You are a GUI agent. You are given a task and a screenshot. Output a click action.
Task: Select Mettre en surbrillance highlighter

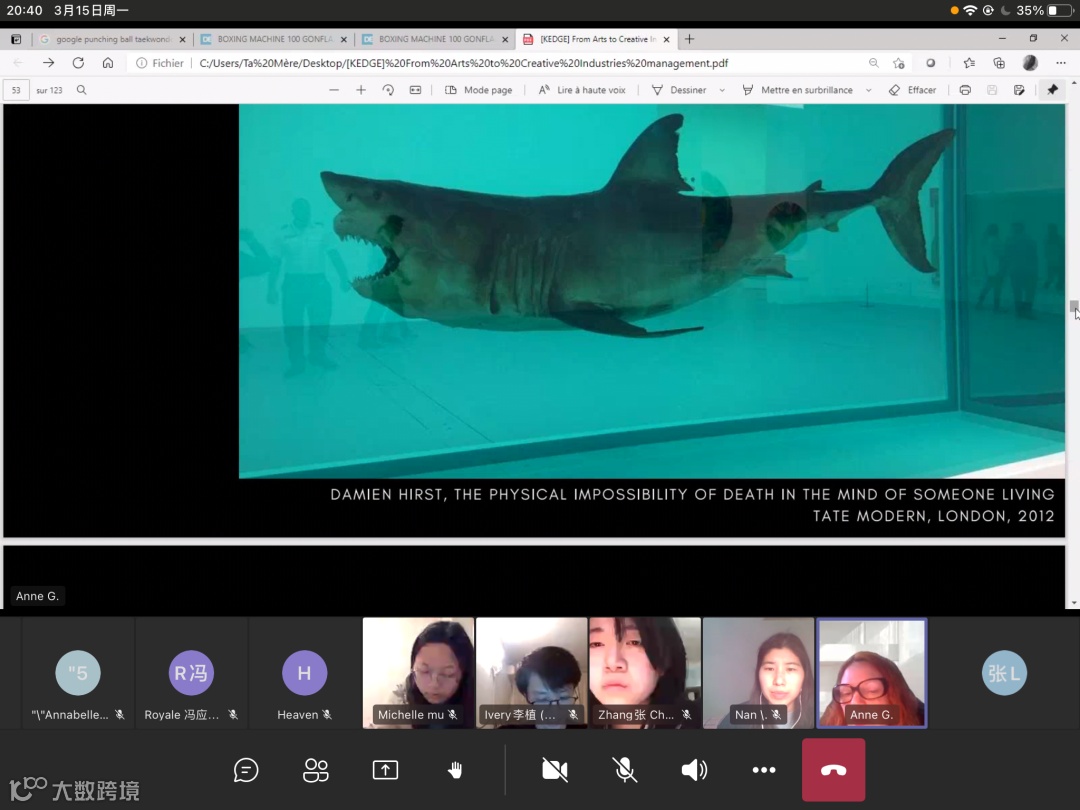click(x=798, y=90)
